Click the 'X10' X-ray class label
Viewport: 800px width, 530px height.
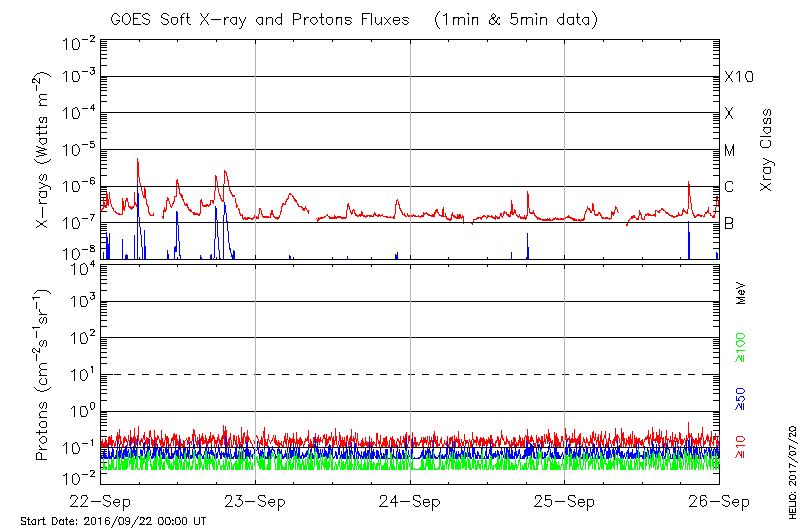(737, 77)
